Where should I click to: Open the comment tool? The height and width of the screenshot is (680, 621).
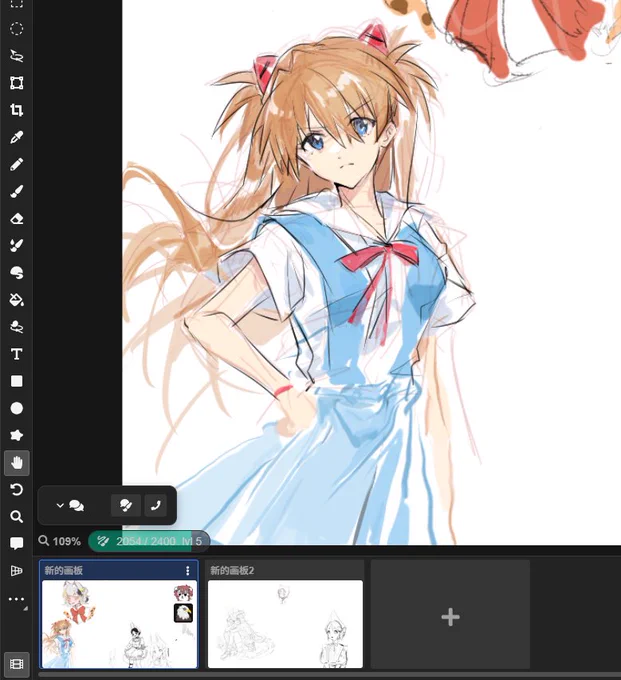(16, 543)
